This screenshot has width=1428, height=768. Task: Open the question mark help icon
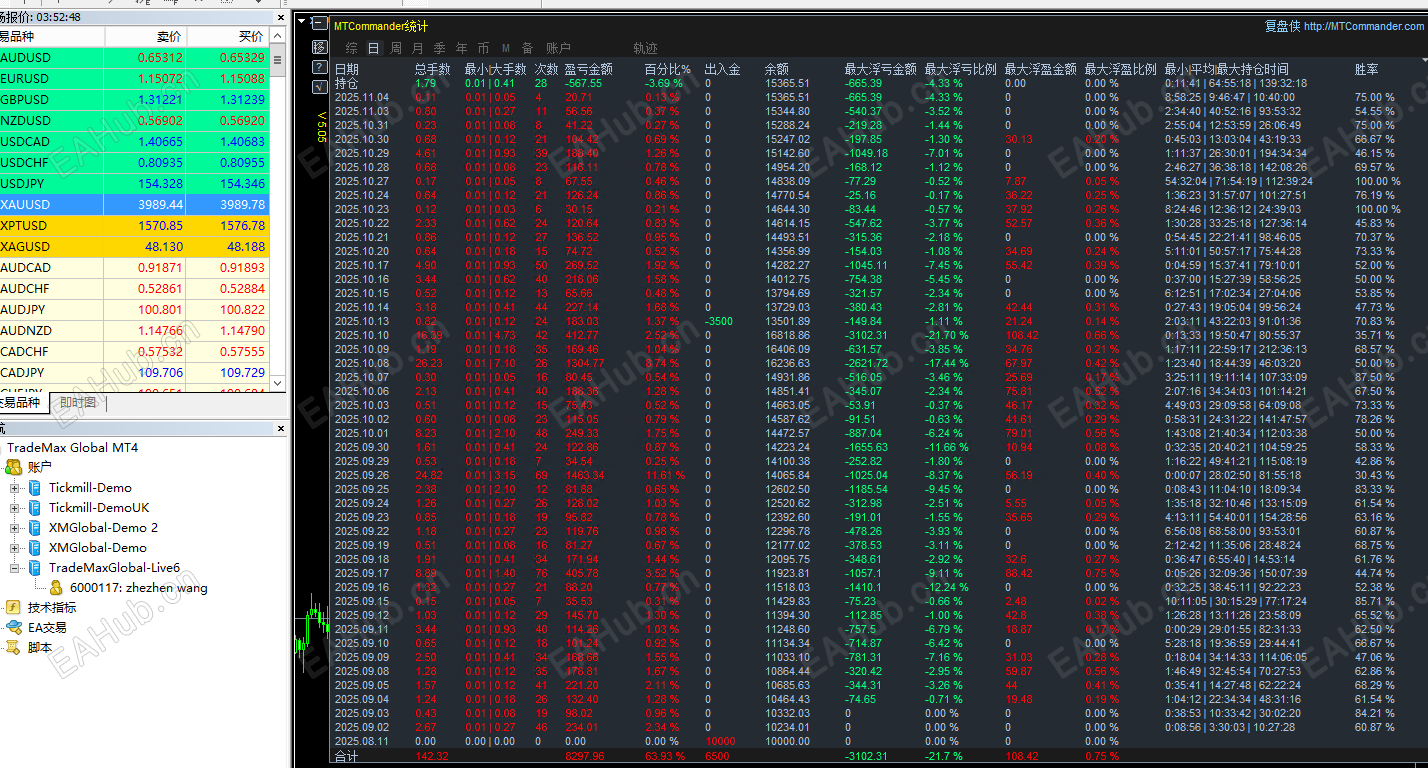click(x=319, y=67)
